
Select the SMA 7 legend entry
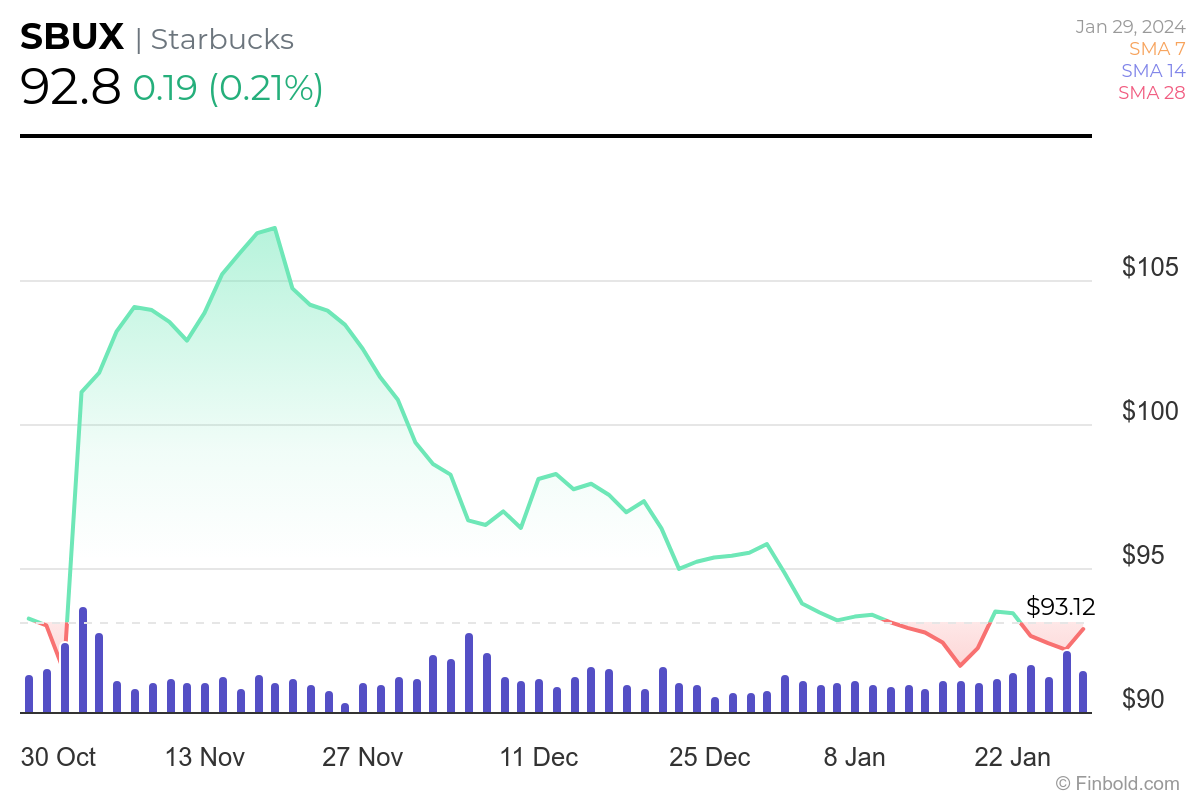coord(1157,49)
